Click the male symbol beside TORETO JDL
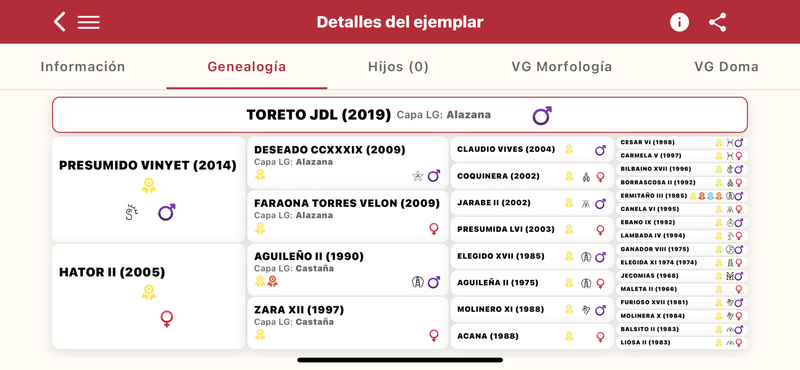This screenshot has height=370, width=800. point(542,115)
